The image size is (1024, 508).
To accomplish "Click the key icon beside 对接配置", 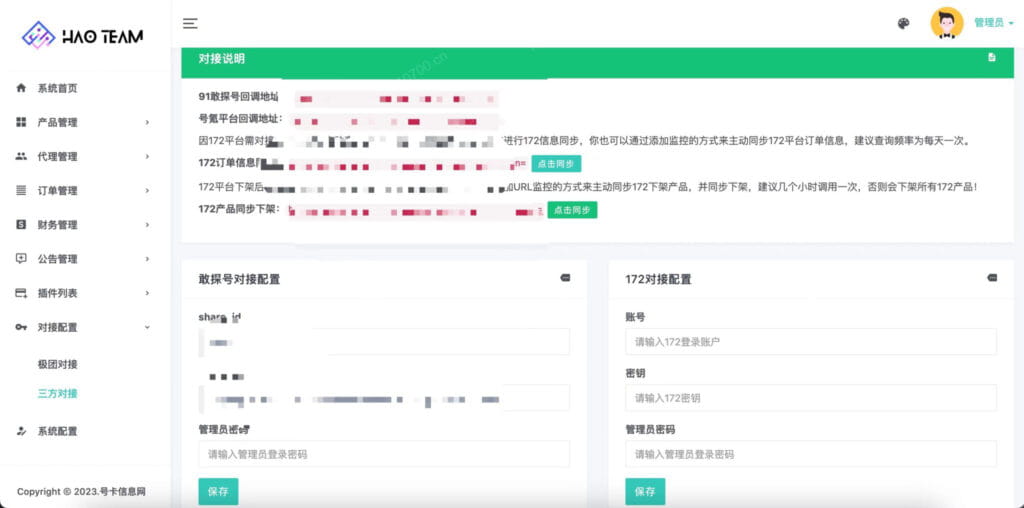I will coord(21,327).
